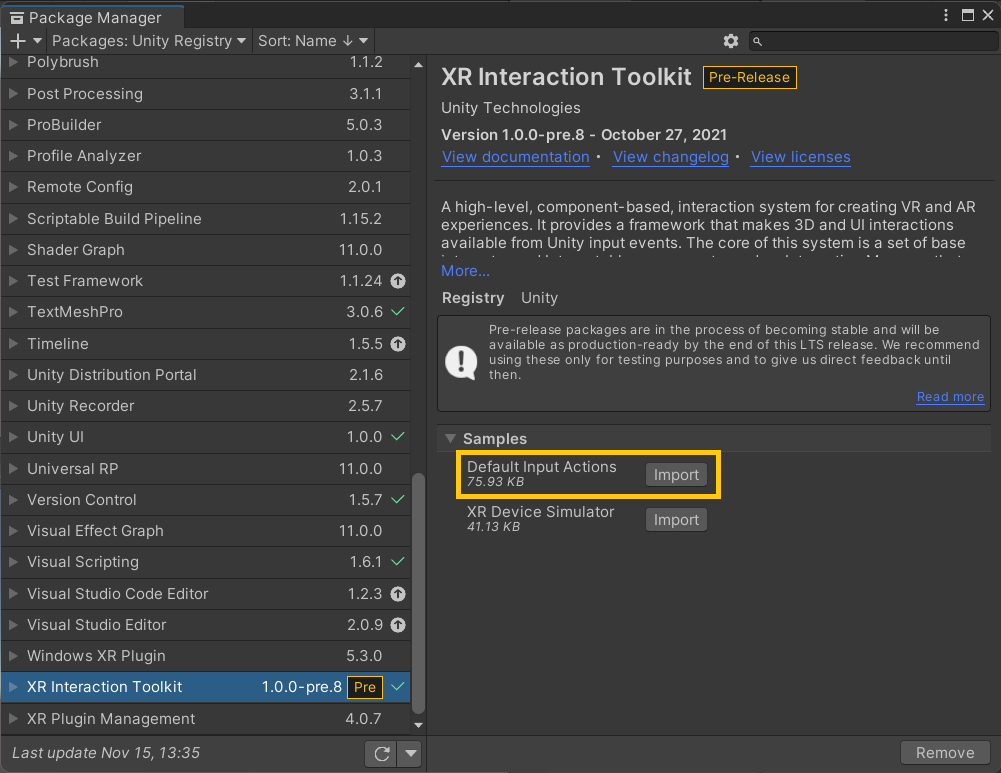Viewport: 1001px width, 773px height.
Task: Click in the package search field
Action: 873,41
